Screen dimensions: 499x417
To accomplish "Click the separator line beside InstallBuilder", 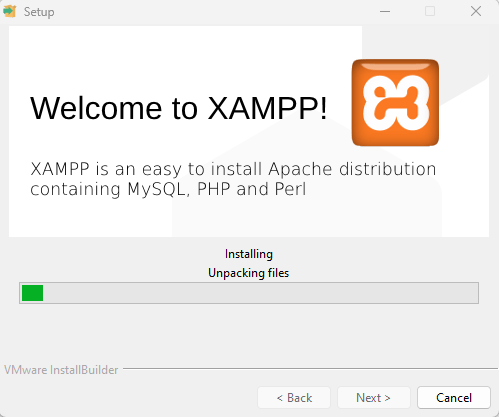I will [x=310, y=369].
